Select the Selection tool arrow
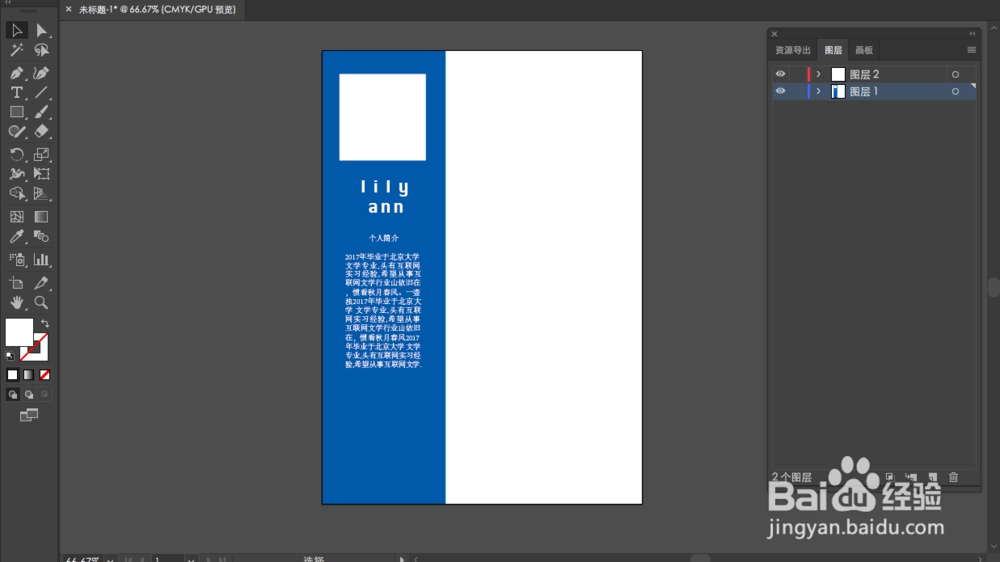 pos(17,30)
